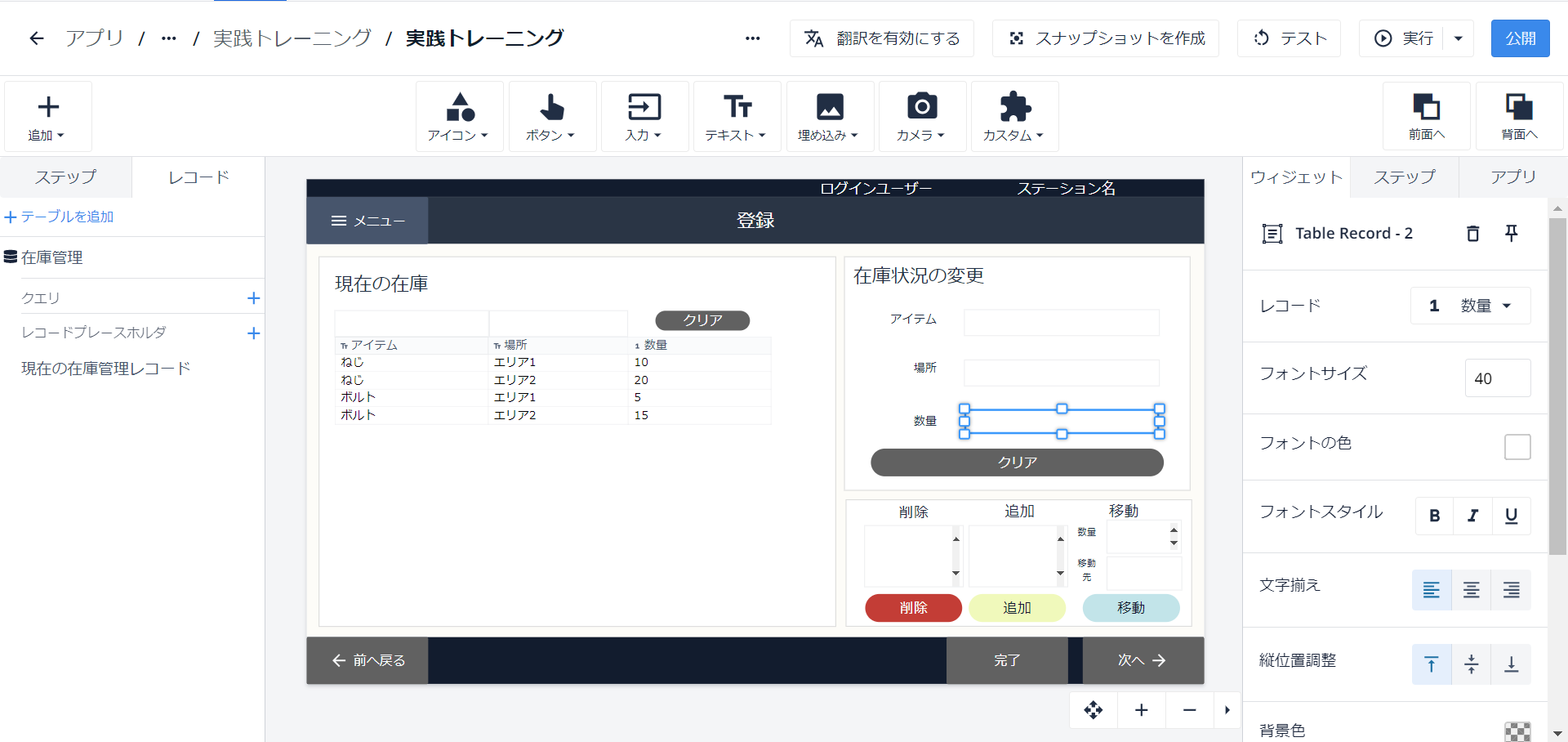Expand the canvas controls arrow
The width and height of the screenshot is (1568, 742).
tap(1227, 710)
